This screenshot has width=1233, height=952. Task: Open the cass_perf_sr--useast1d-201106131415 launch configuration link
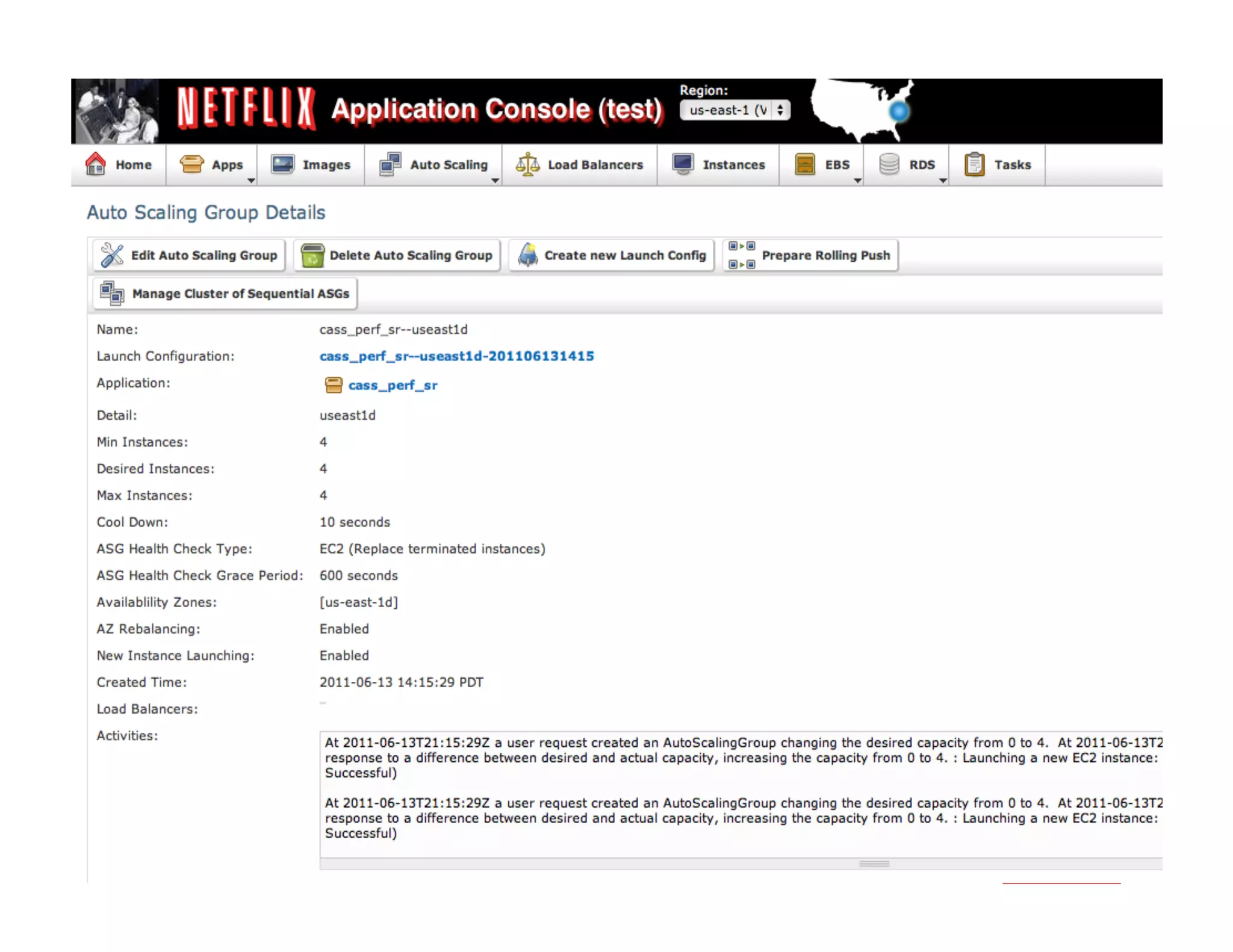click(x=456, y=356)
